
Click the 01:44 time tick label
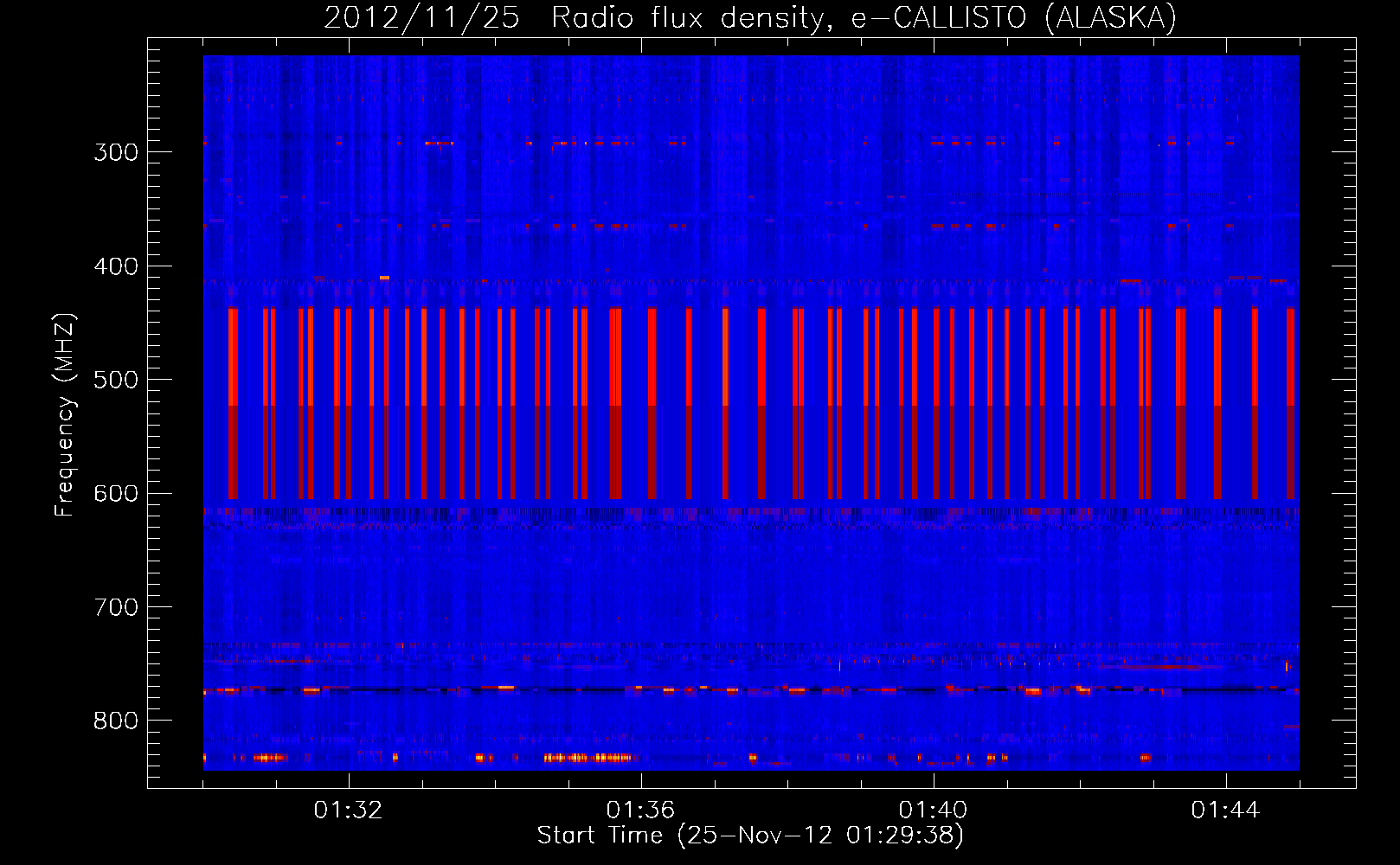coord(1225,811)
